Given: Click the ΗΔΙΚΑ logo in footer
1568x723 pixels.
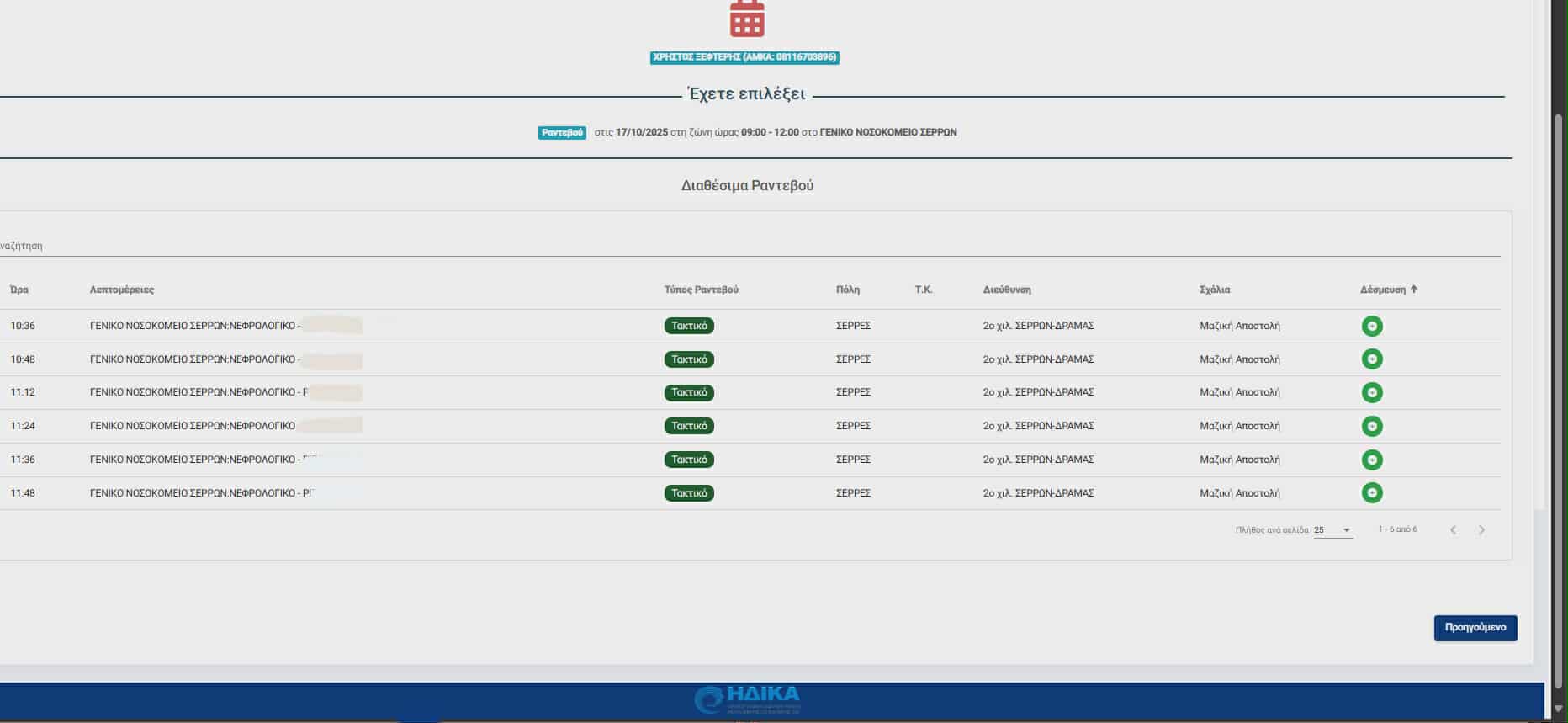Looking at the screenshot, I should (747, 699).
